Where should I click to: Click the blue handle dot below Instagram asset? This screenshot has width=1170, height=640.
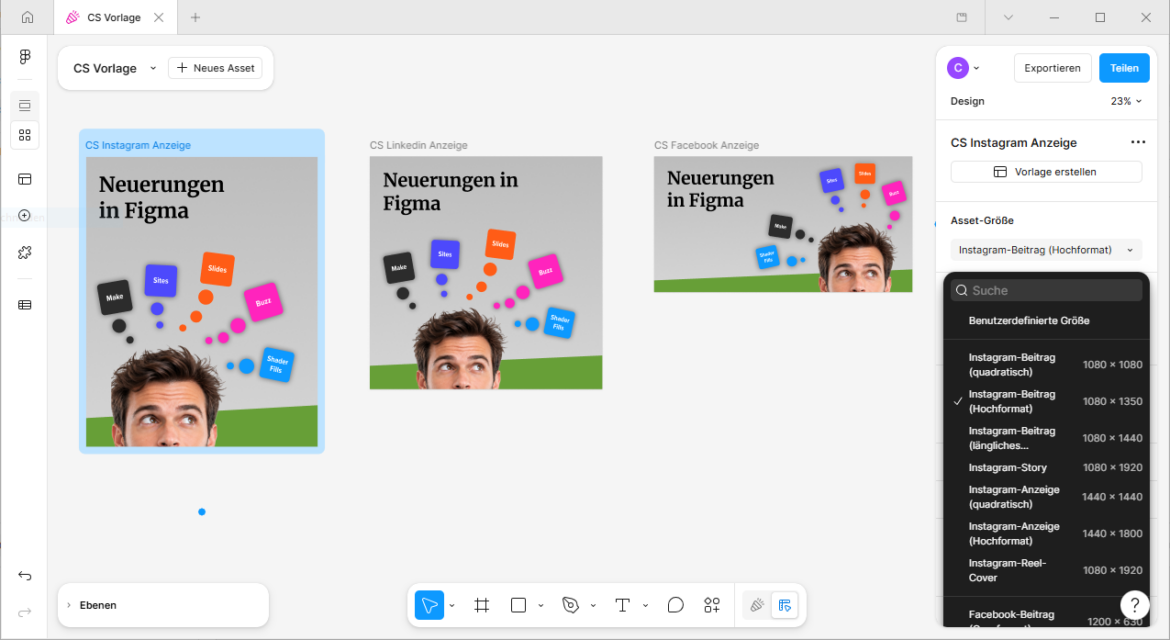click(201, 512)
